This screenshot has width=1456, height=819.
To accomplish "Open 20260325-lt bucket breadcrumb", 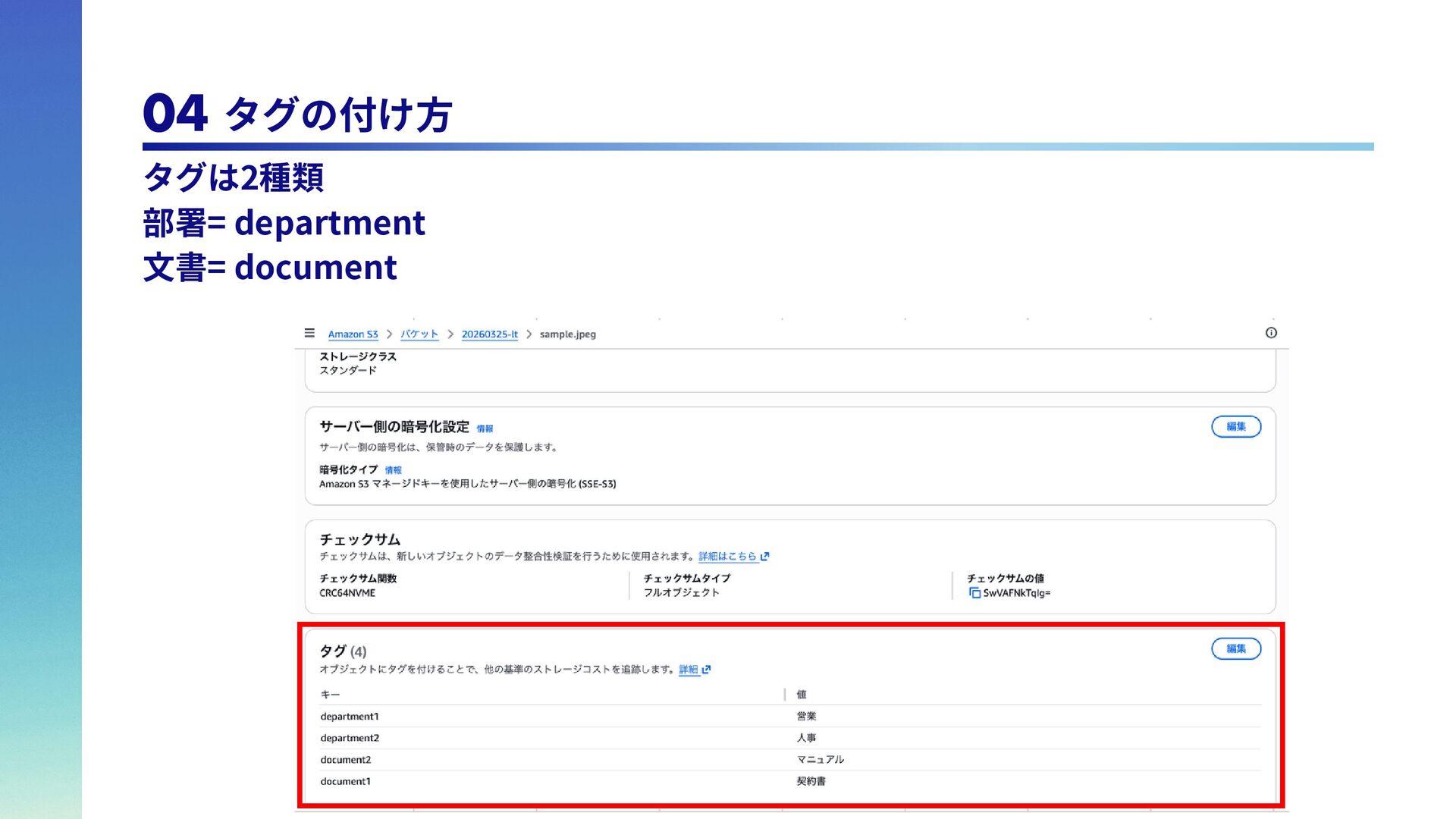I will [489, 334].
